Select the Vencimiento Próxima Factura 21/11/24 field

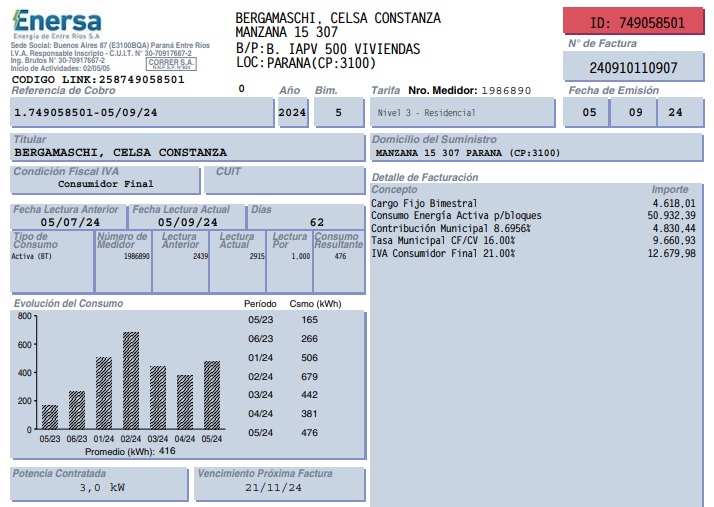pyautogui.click(x=275, y=488)
